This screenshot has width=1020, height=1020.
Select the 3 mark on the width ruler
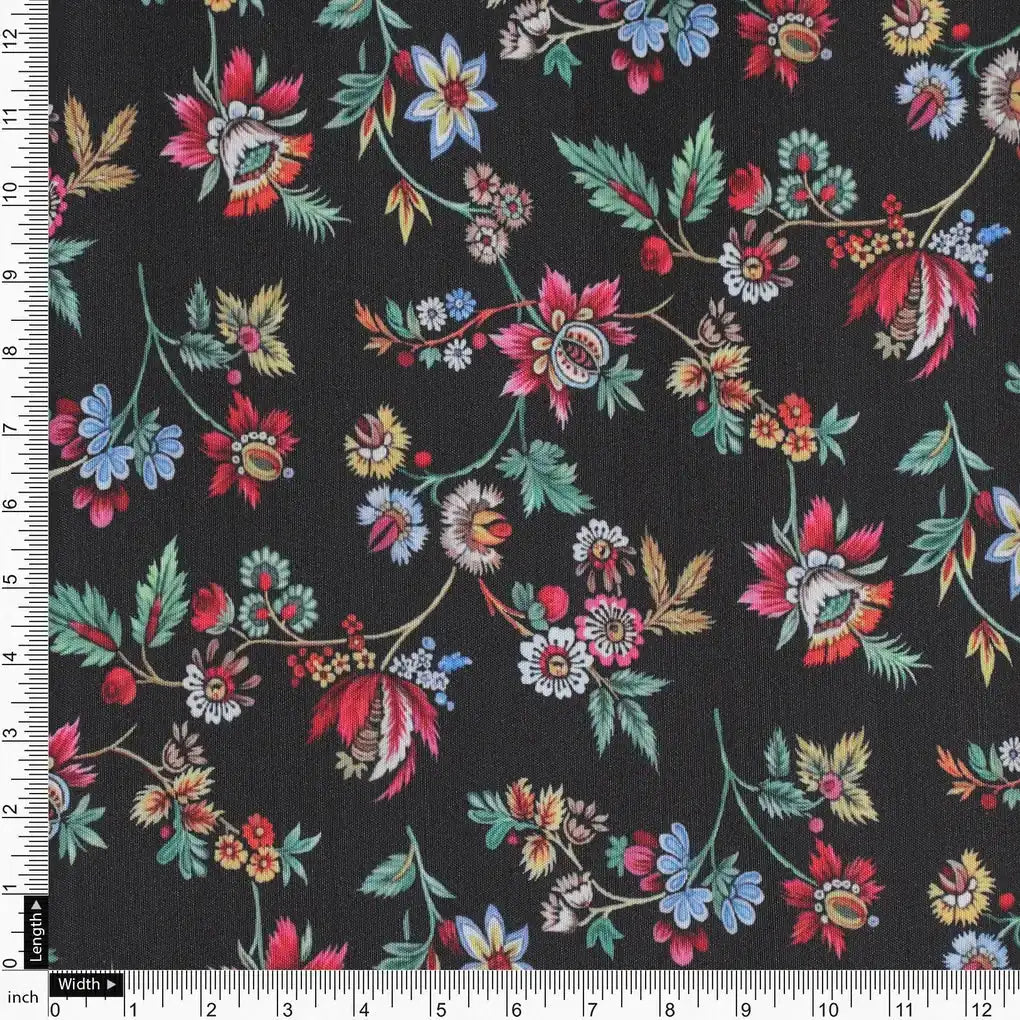287,1008
